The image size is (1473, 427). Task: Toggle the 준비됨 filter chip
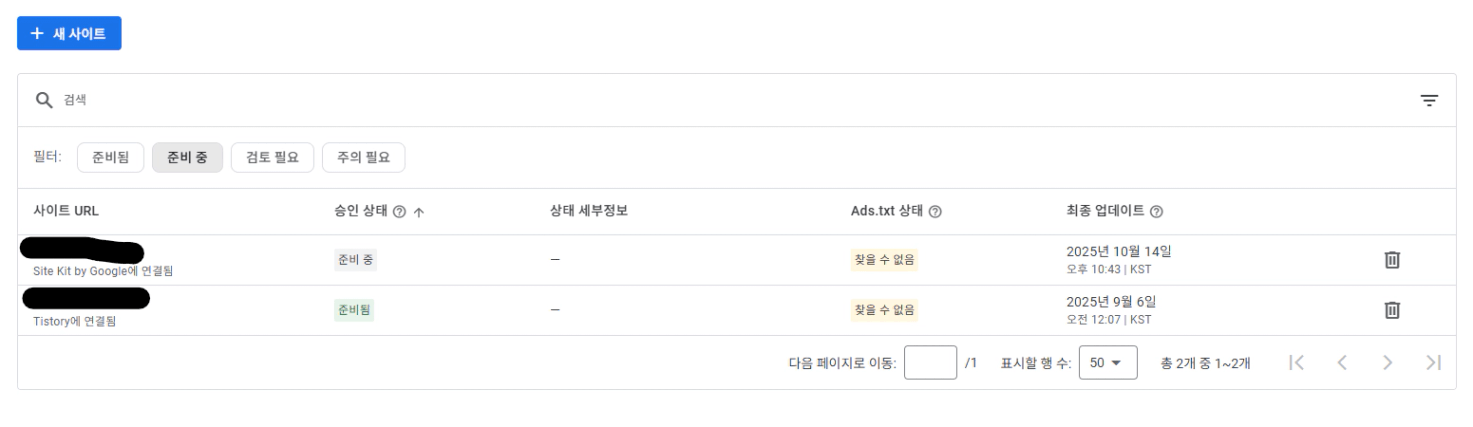[x=110, y=157]
